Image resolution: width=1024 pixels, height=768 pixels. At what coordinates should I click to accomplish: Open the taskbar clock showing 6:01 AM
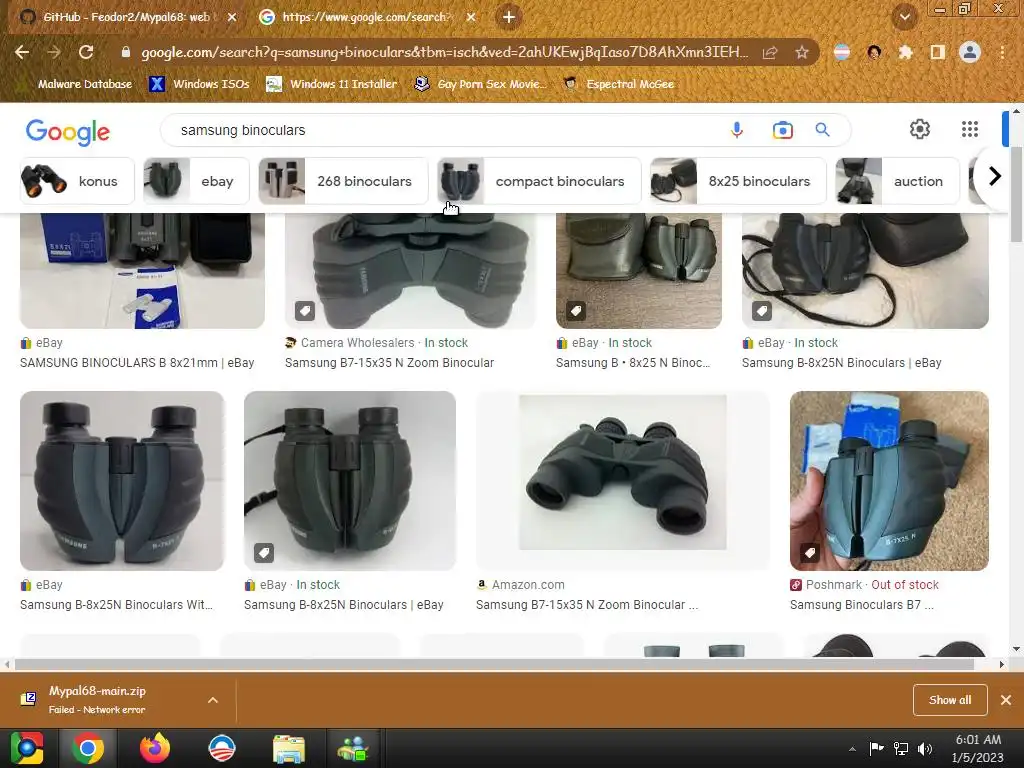(978, 748)
